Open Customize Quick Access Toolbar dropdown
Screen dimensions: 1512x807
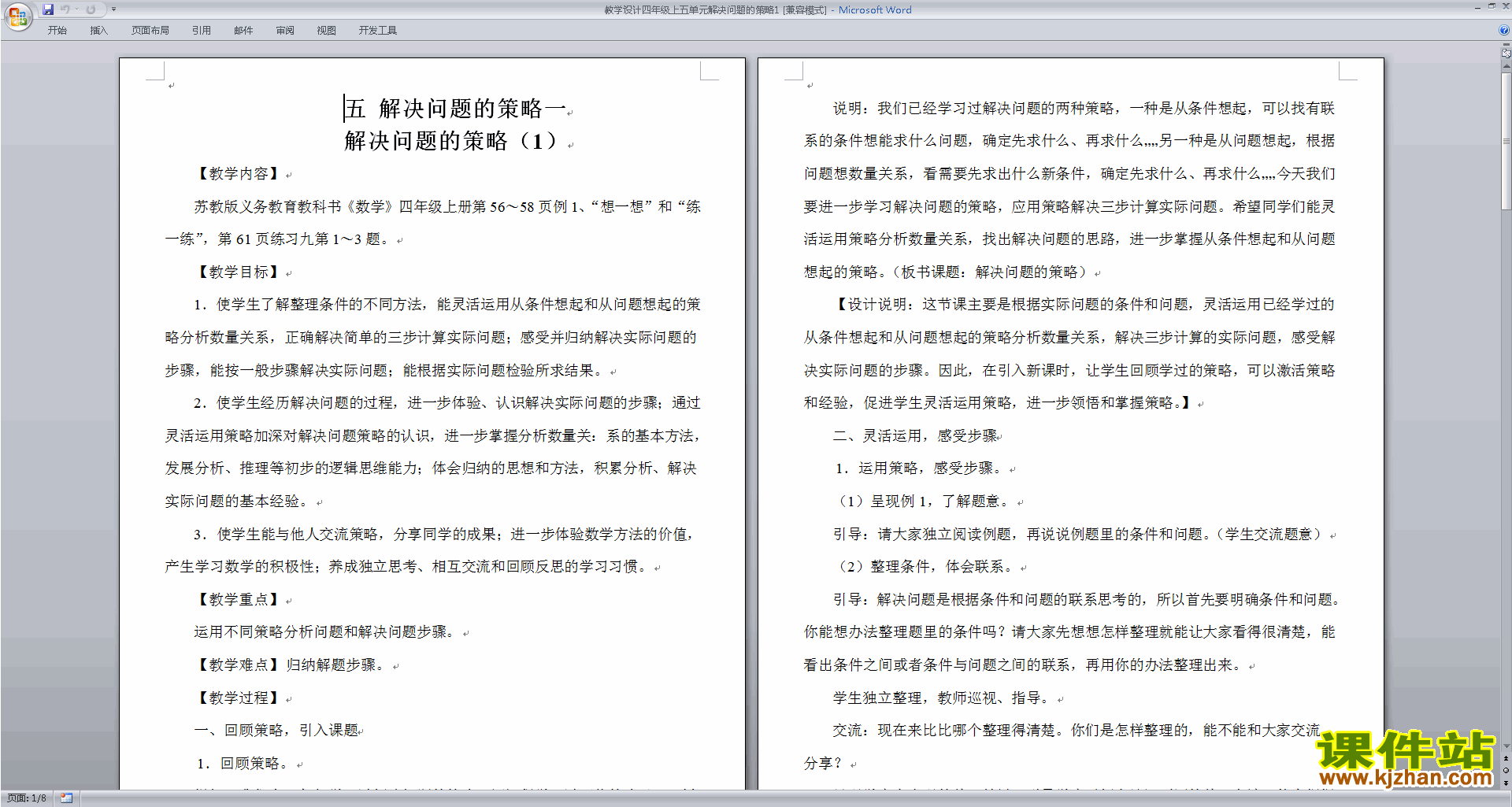113,9
